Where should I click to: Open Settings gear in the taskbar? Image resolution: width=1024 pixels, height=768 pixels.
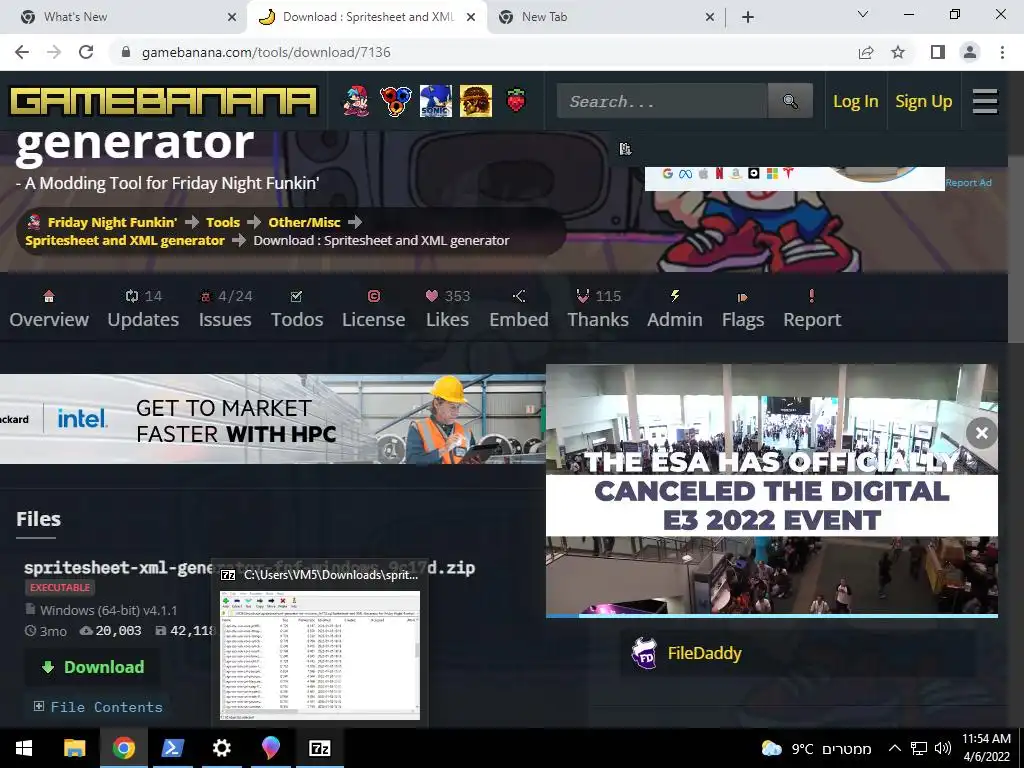tap(221, 748)
